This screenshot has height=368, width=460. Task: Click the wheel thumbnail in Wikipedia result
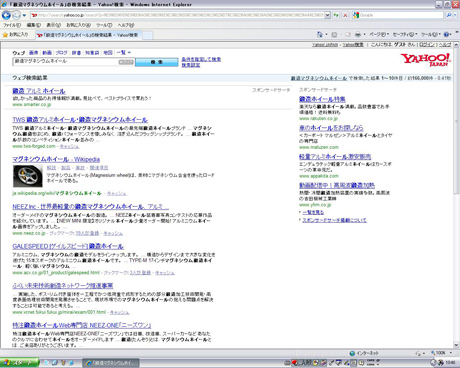coord(28,176)
